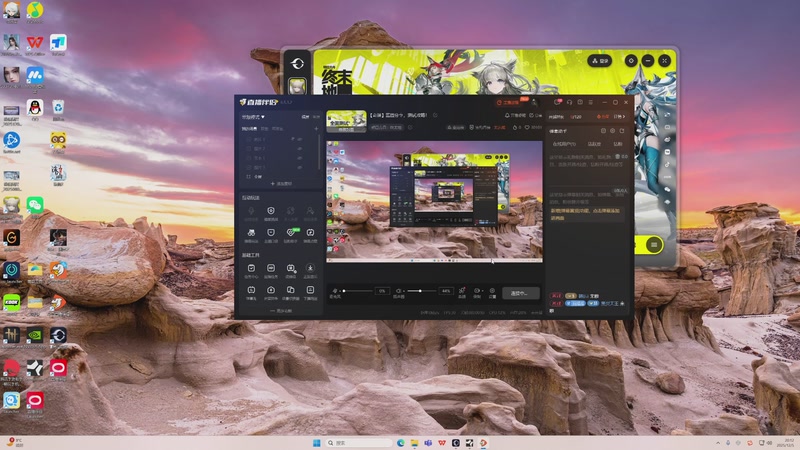Click the grey start live button below preview
The height and width of the screenshot is (450, 800).
coord(521,293)
